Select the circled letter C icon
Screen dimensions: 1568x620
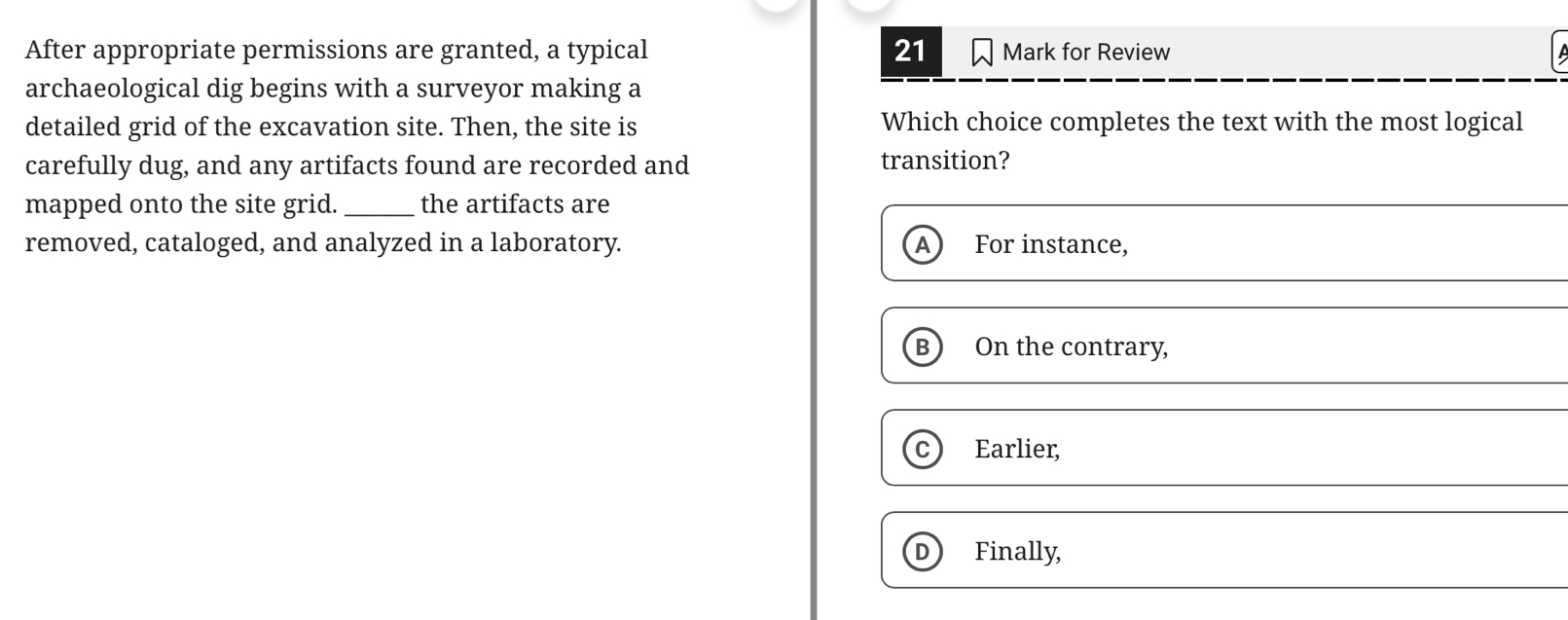point(921,450)
